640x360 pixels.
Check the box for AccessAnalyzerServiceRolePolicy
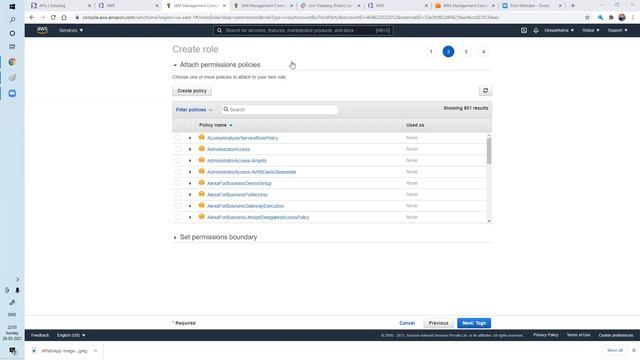(x=178, y=138)
